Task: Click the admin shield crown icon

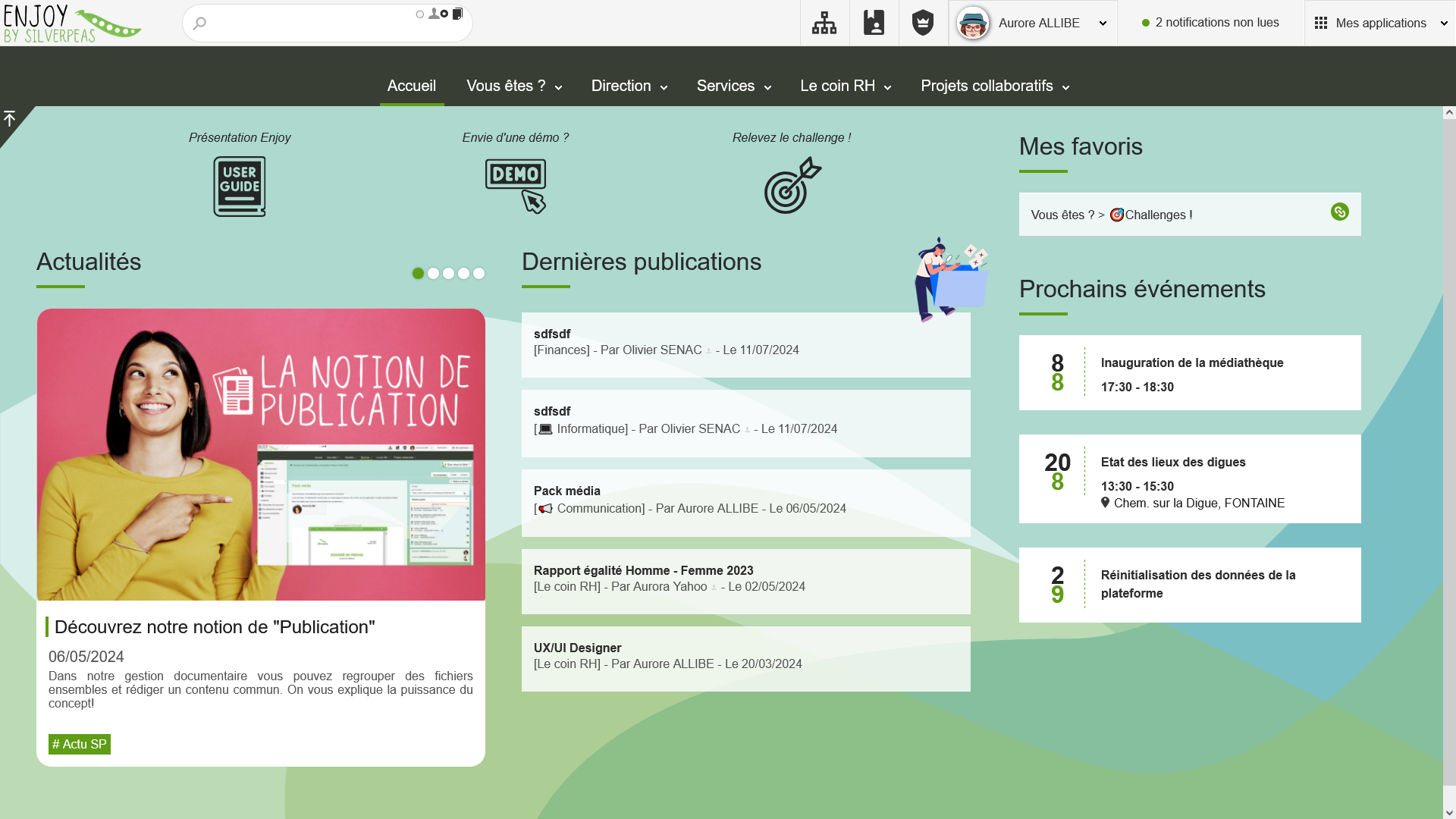Action: tap(923, 23)
